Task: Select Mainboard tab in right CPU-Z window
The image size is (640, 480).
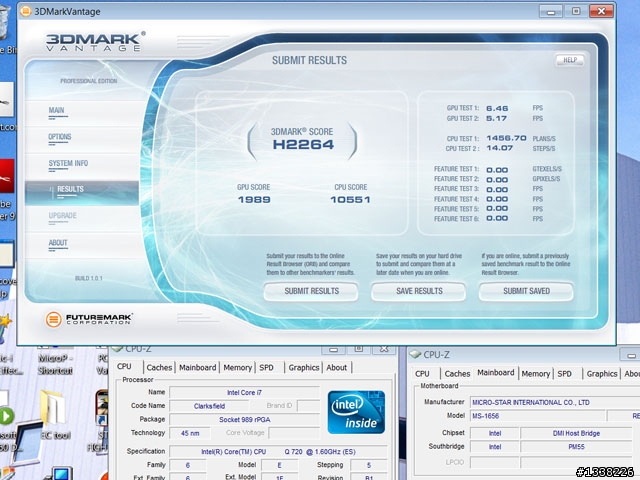Action: (496, 373)
